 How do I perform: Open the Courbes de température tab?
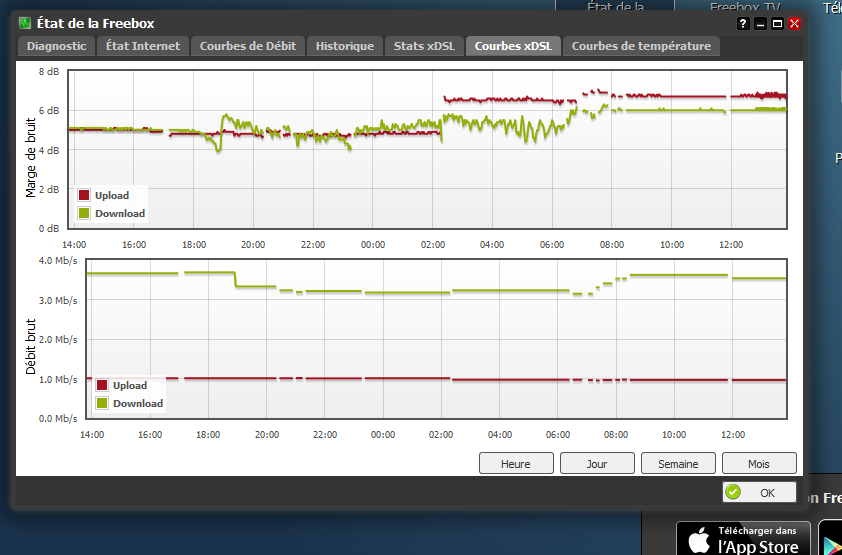641,46
